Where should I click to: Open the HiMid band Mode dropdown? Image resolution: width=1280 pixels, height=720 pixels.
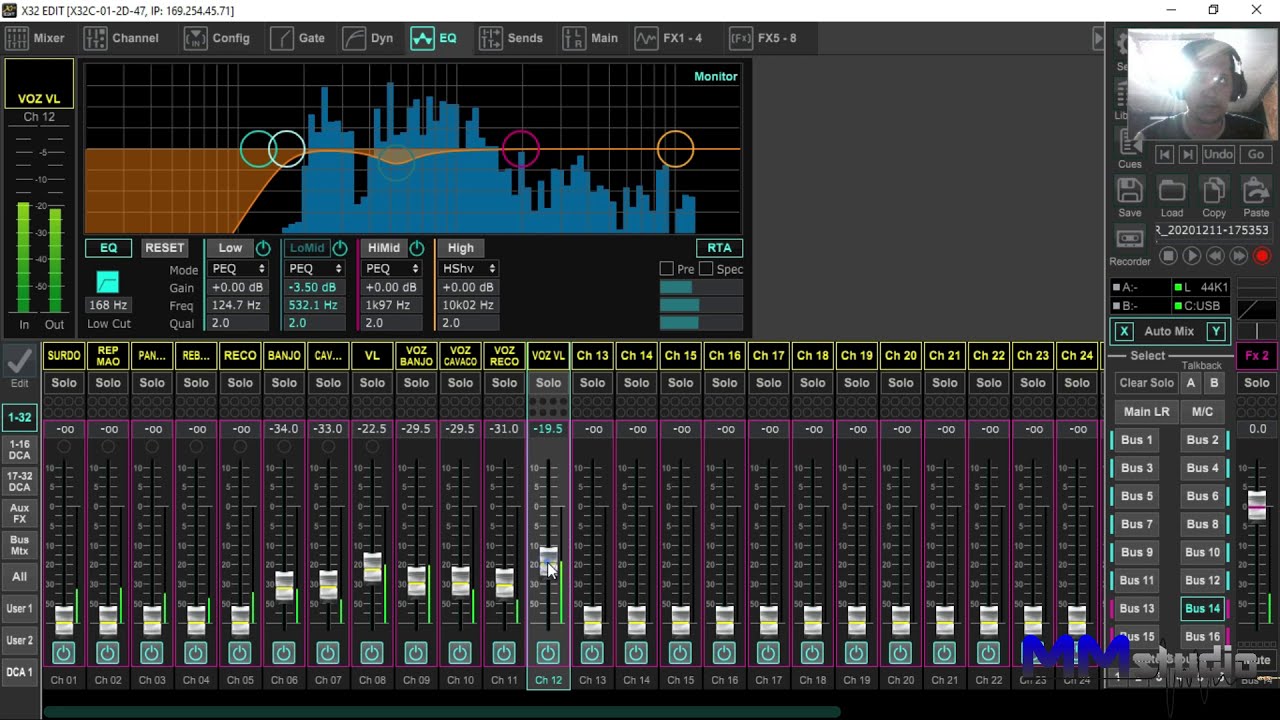392,269
